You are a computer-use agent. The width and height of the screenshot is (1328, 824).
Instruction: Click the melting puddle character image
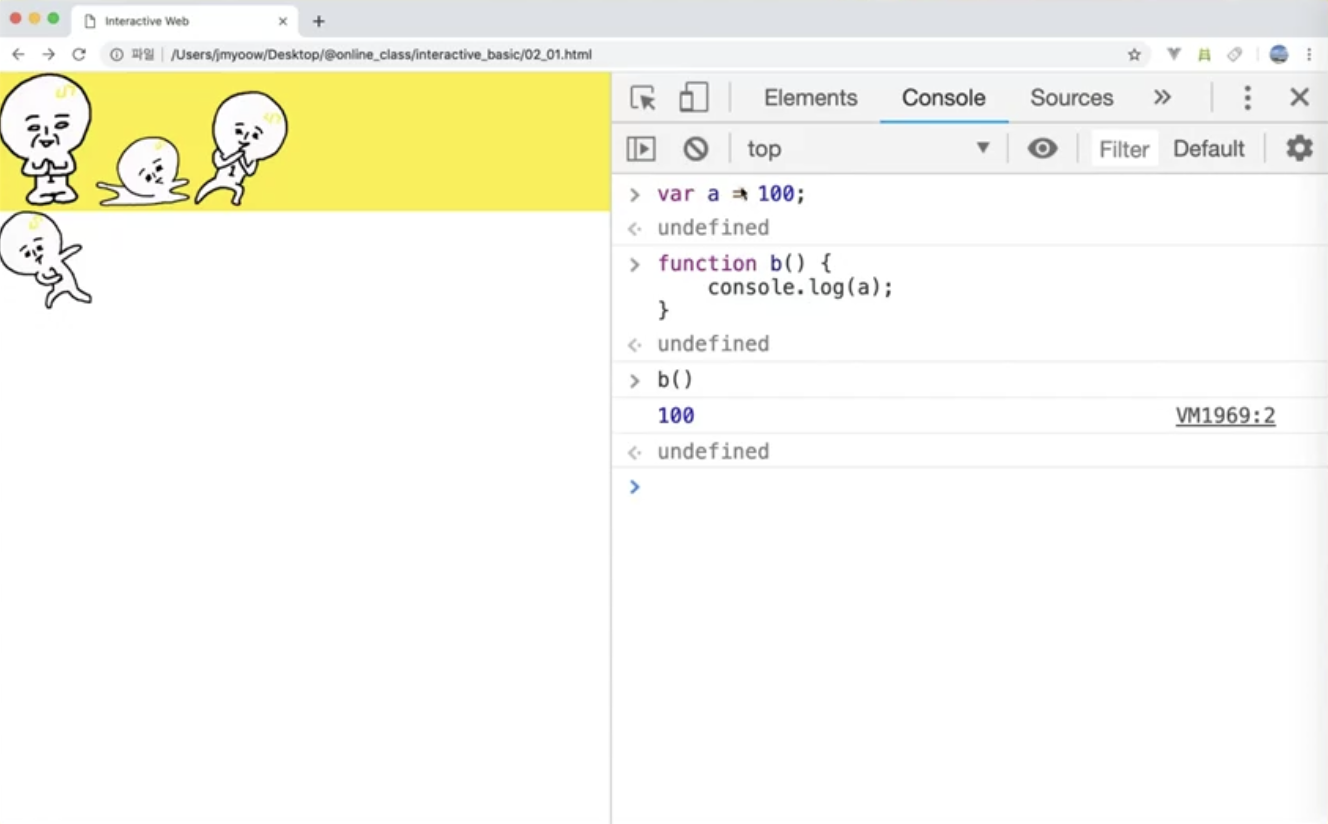coord(145,172)
